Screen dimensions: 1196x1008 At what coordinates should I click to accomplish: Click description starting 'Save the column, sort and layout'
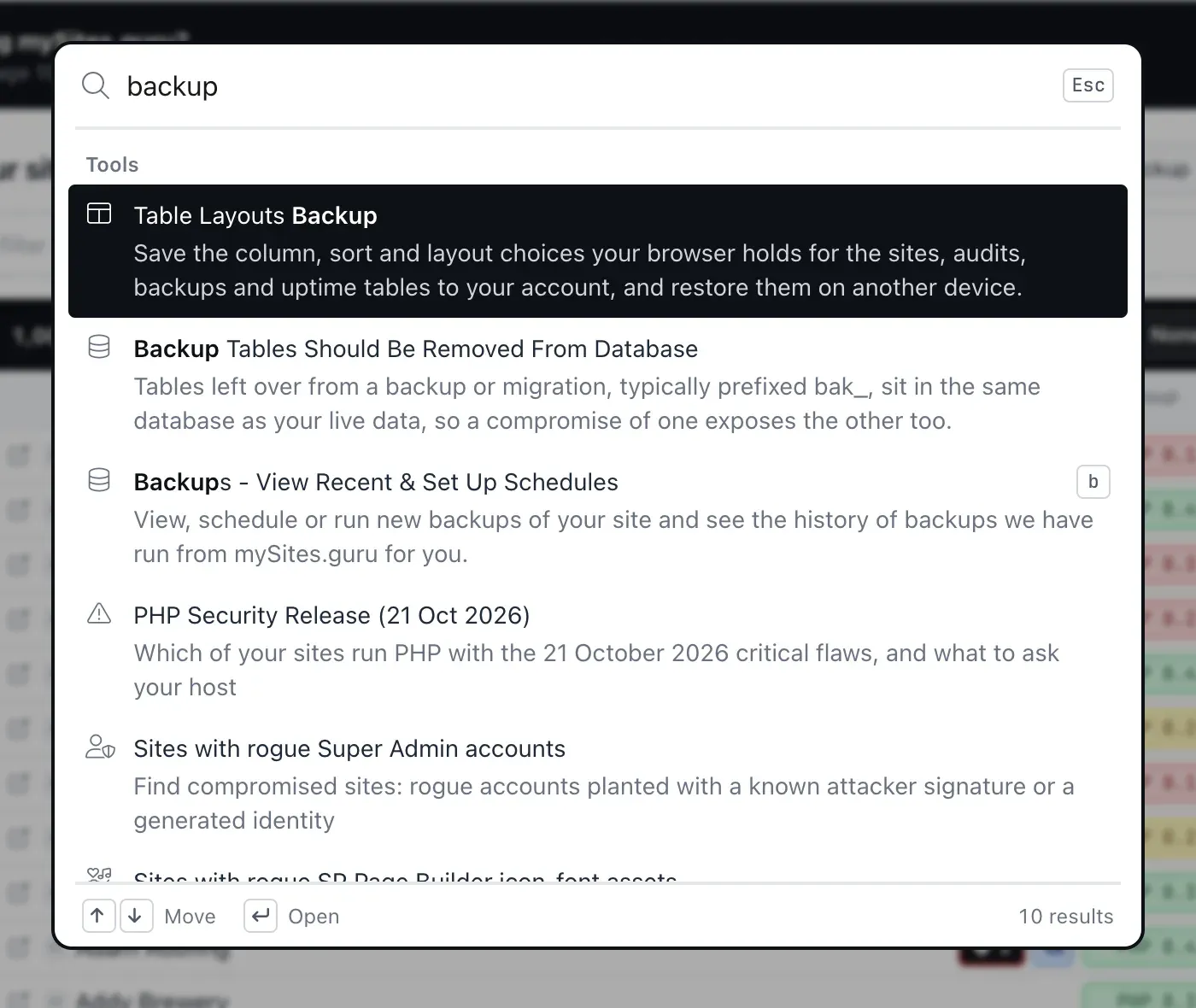tap(579, 270)
